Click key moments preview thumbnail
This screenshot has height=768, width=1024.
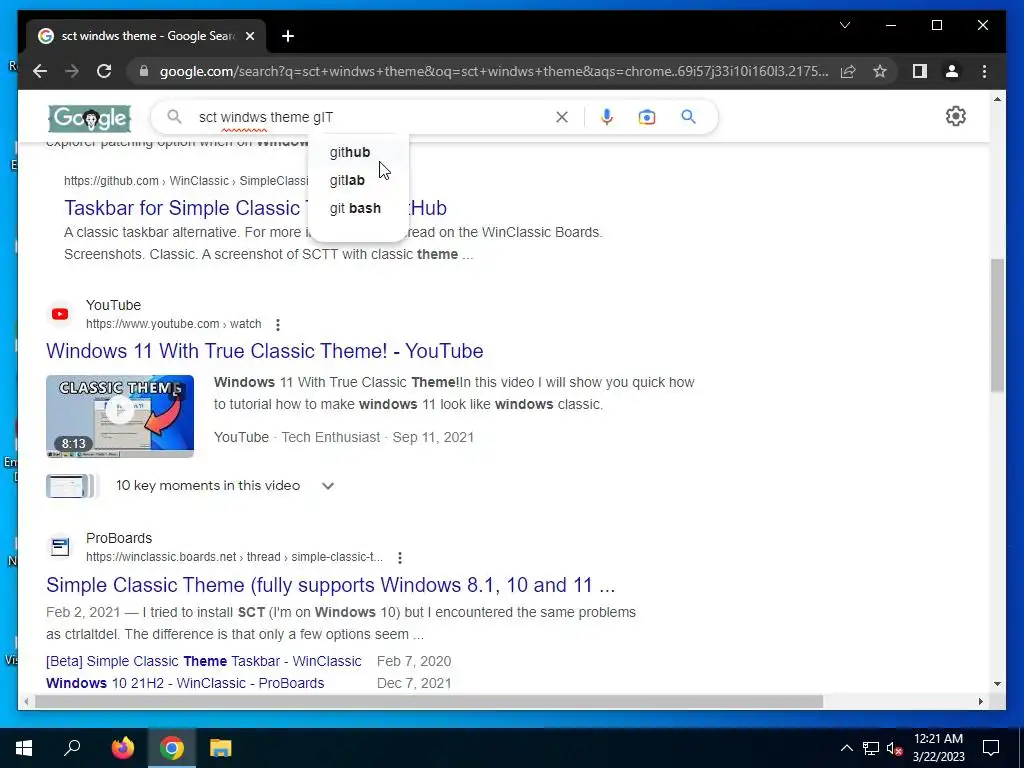click(71, 486)
